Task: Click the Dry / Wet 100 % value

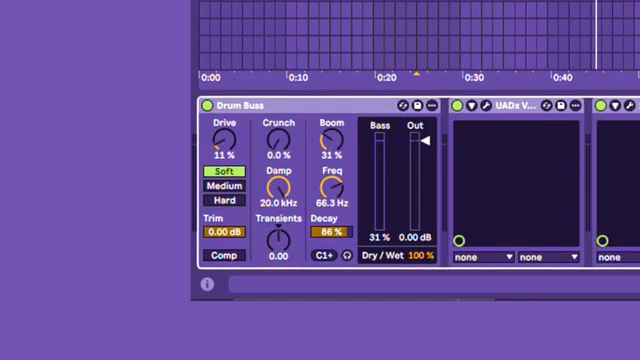Action: pyautogui.click(x=421, y=256)
